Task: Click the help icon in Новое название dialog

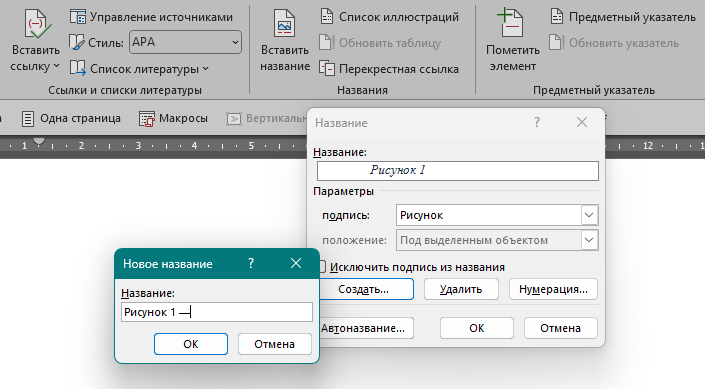Action: pos(251,264)
